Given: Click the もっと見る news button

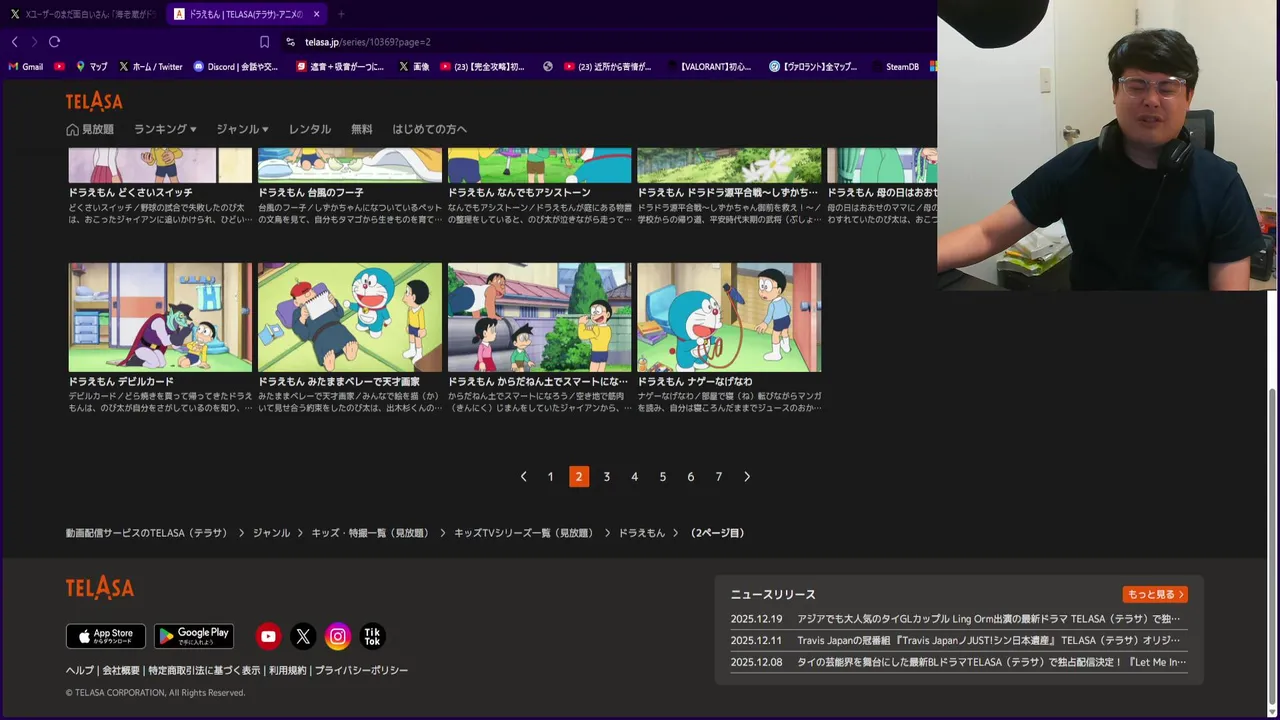Looking at the screenshot, I should [x=1155, y=594].
